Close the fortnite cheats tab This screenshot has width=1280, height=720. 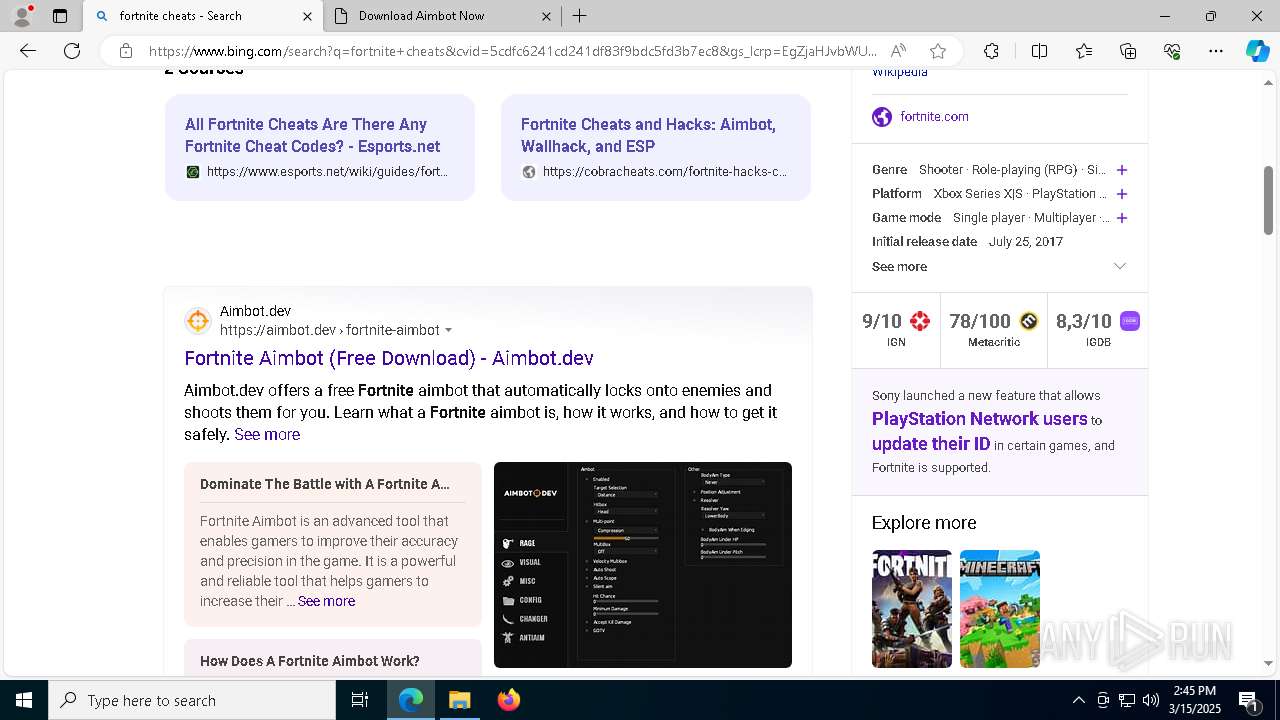pos(307,16)
